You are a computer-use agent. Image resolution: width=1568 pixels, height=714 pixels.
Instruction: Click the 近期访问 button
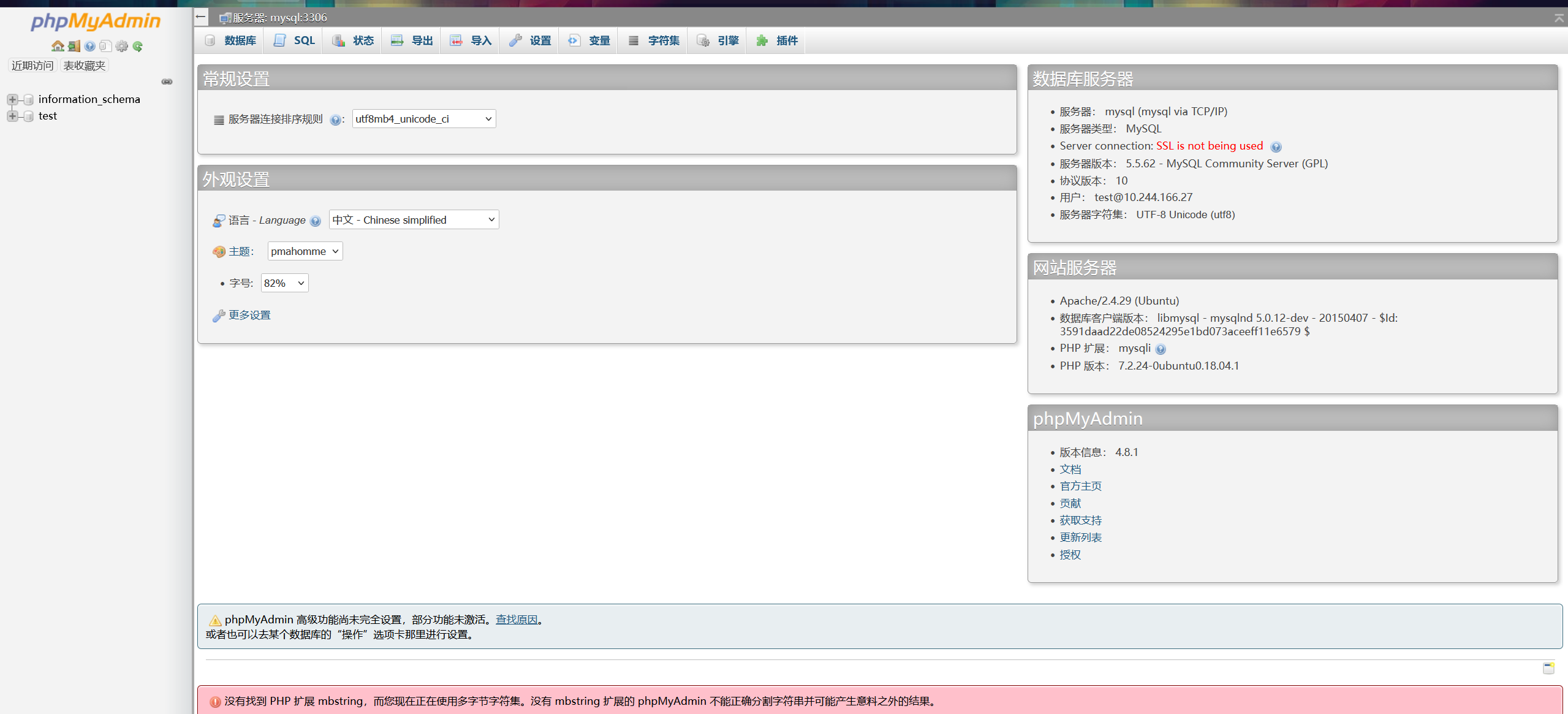click(x=32, y=66)
